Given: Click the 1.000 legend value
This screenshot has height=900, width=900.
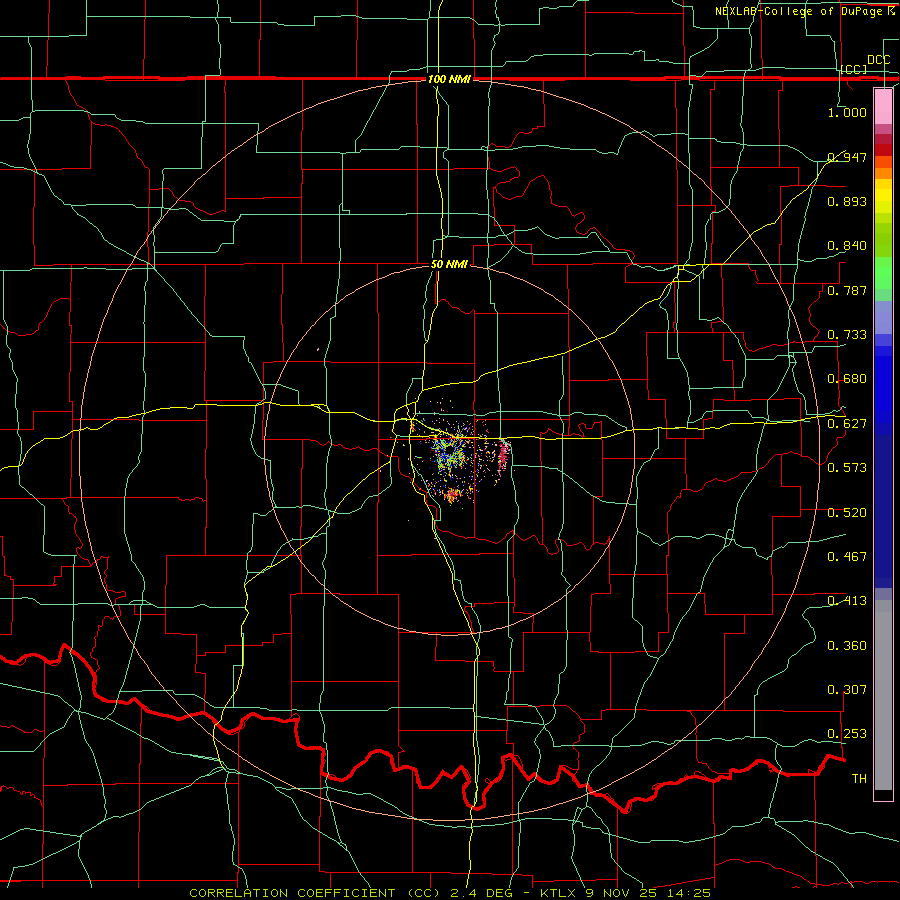Looking at the screenshot, I should (847, 112).
